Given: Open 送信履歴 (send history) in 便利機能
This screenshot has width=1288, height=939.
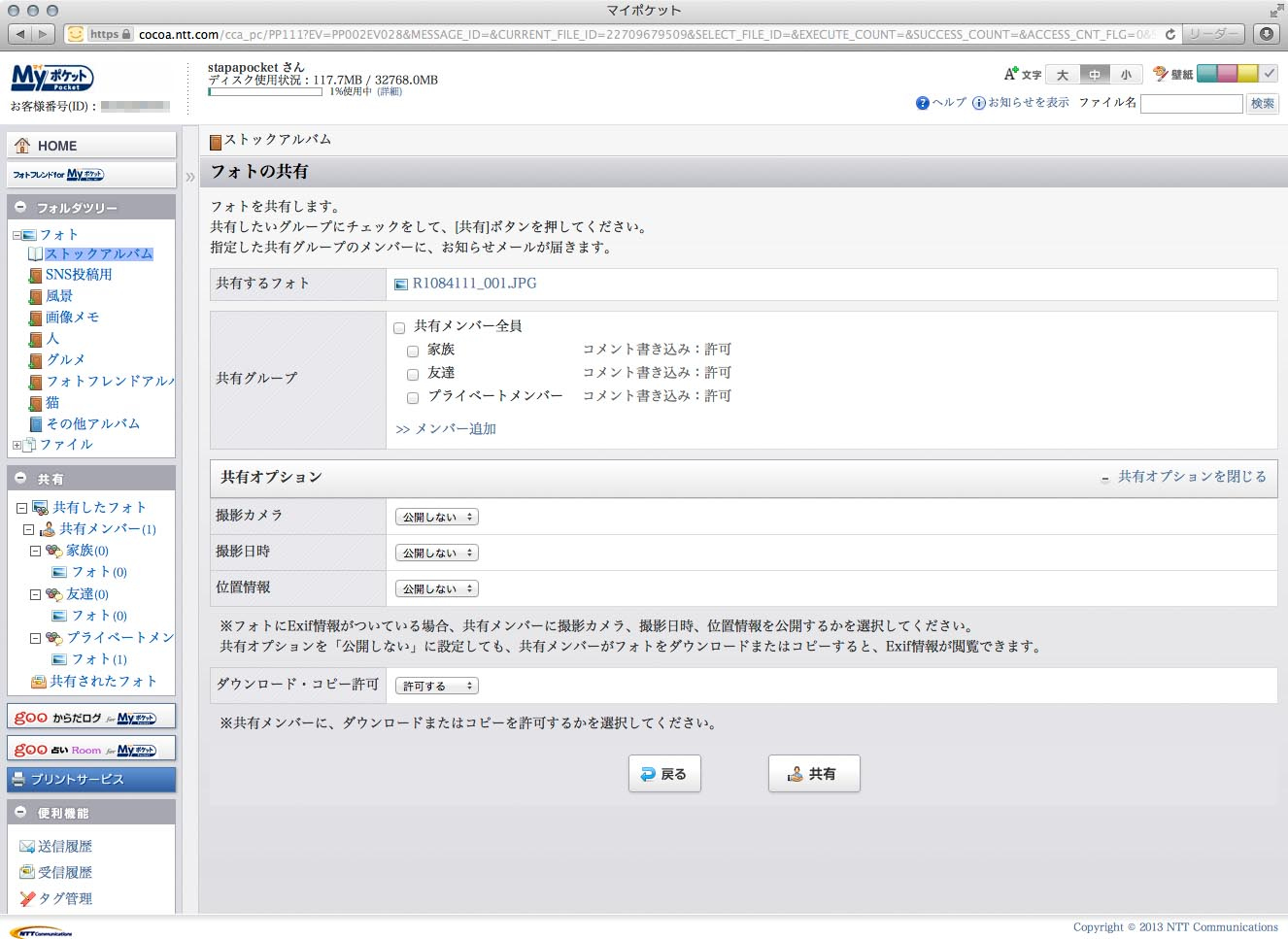Looking at the screenshot, I should point(63,845).
